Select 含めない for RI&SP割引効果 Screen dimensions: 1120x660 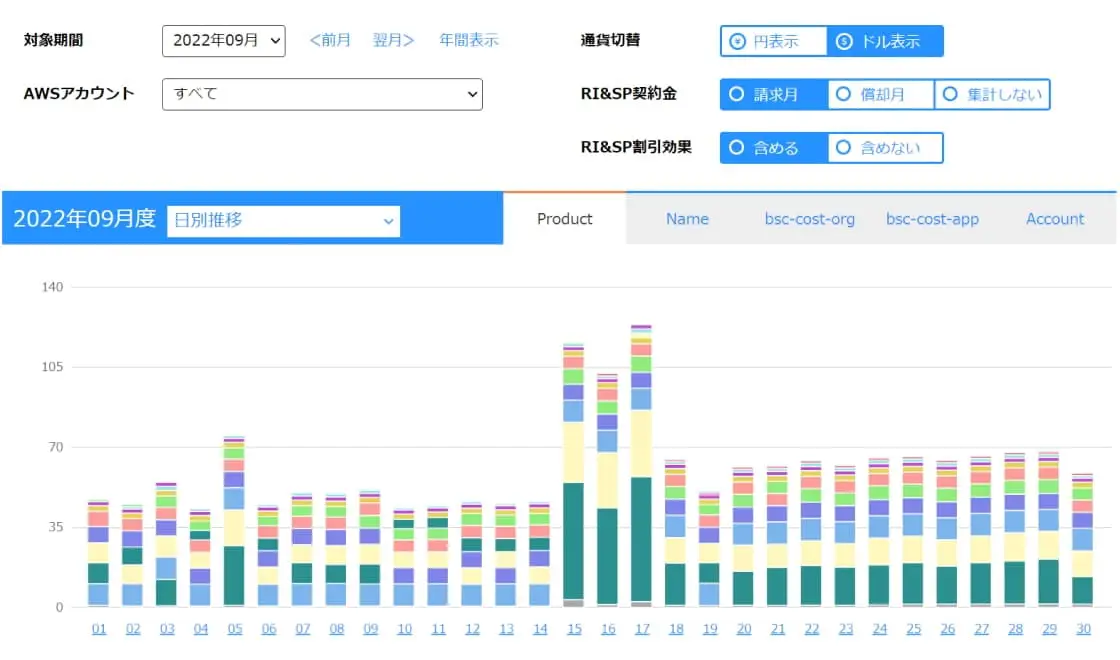(x=886, y=148)
